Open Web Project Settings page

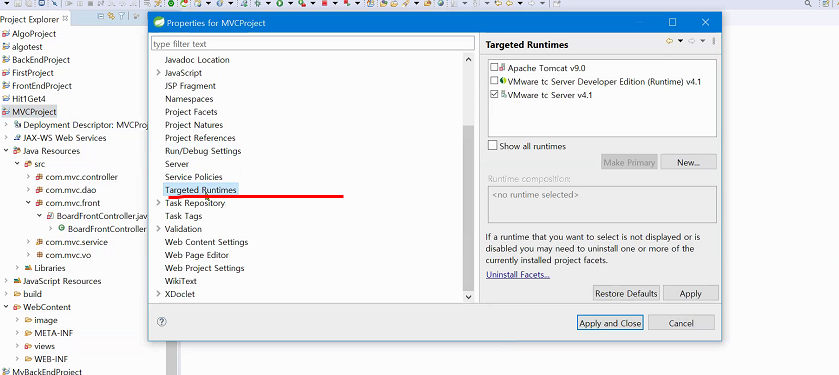point(204,268)
